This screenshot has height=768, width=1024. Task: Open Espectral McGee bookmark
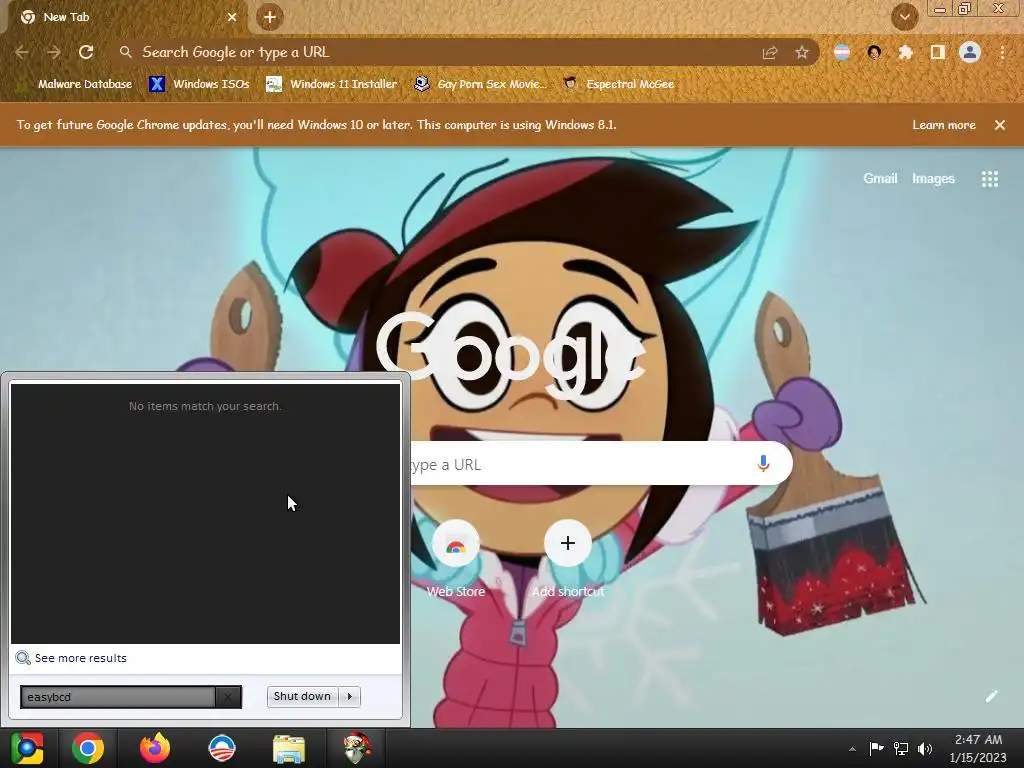pyautogui.click(x=618, y=84)
